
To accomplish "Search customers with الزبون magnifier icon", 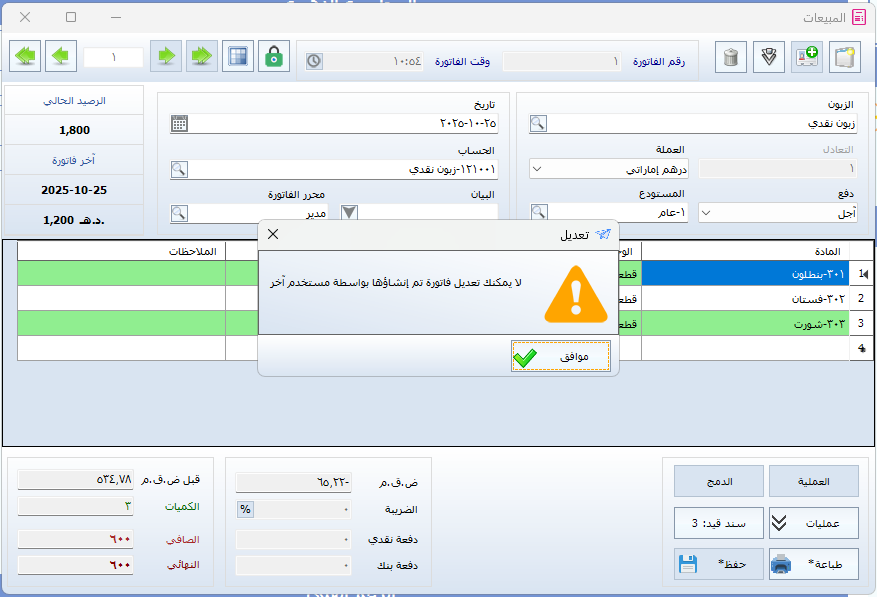I will pos(539,124).
